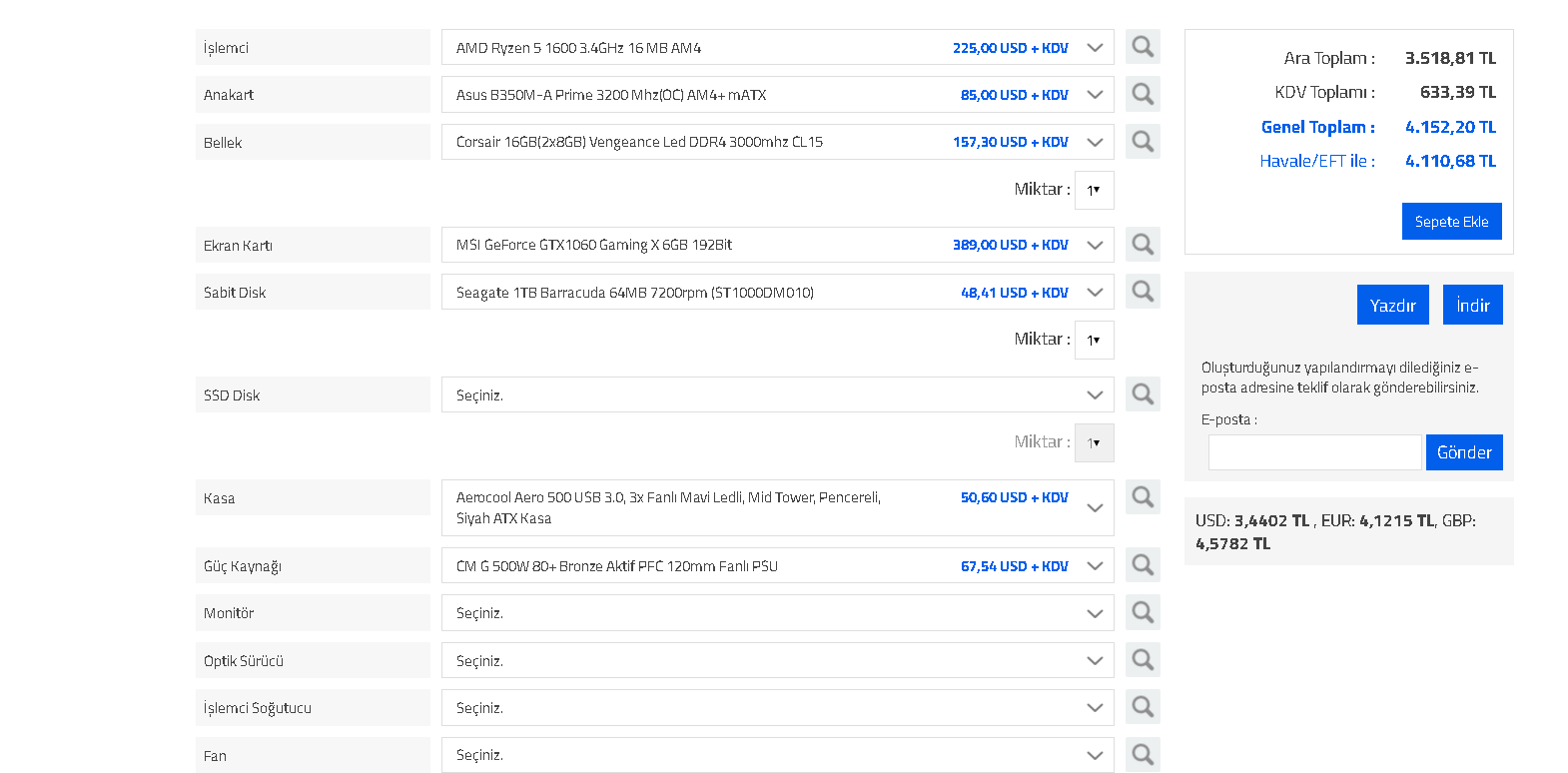Click the search icon for Sabit Disk row
1568x773 pixels.
[x=1143, y=291]
